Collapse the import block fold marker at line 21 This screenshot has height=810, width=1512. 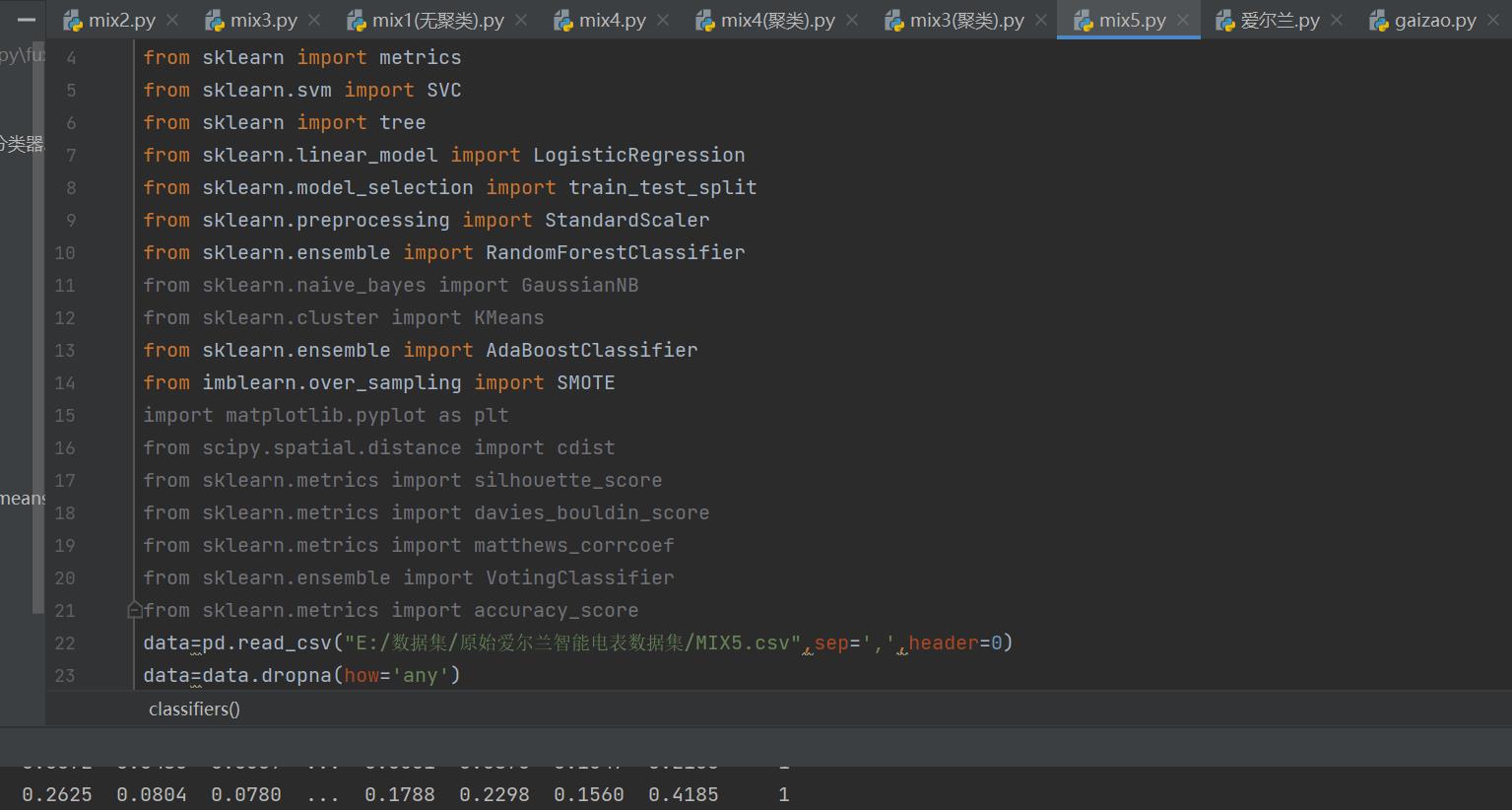pyautogui.click(x=135, y=611)
